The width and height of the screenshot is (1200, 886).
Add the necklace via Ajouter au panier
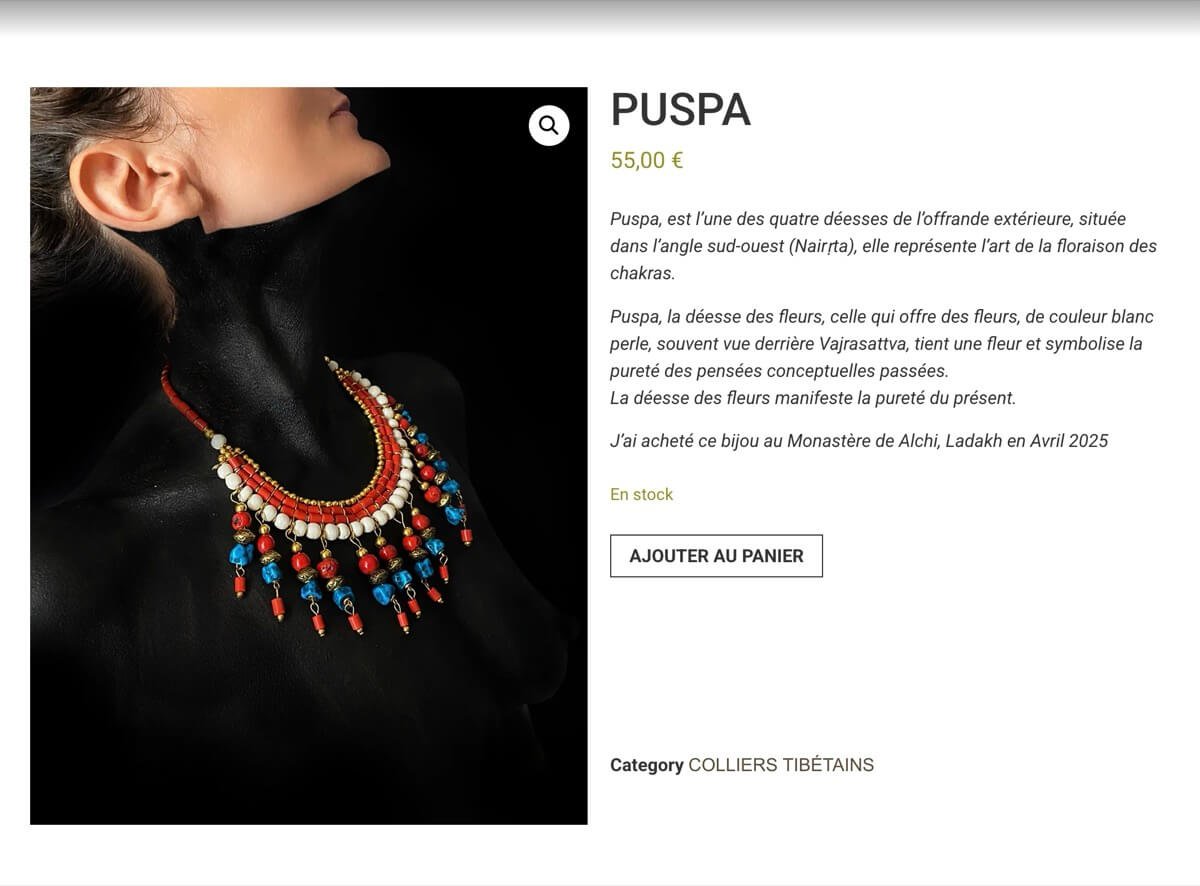click(716, 556)
